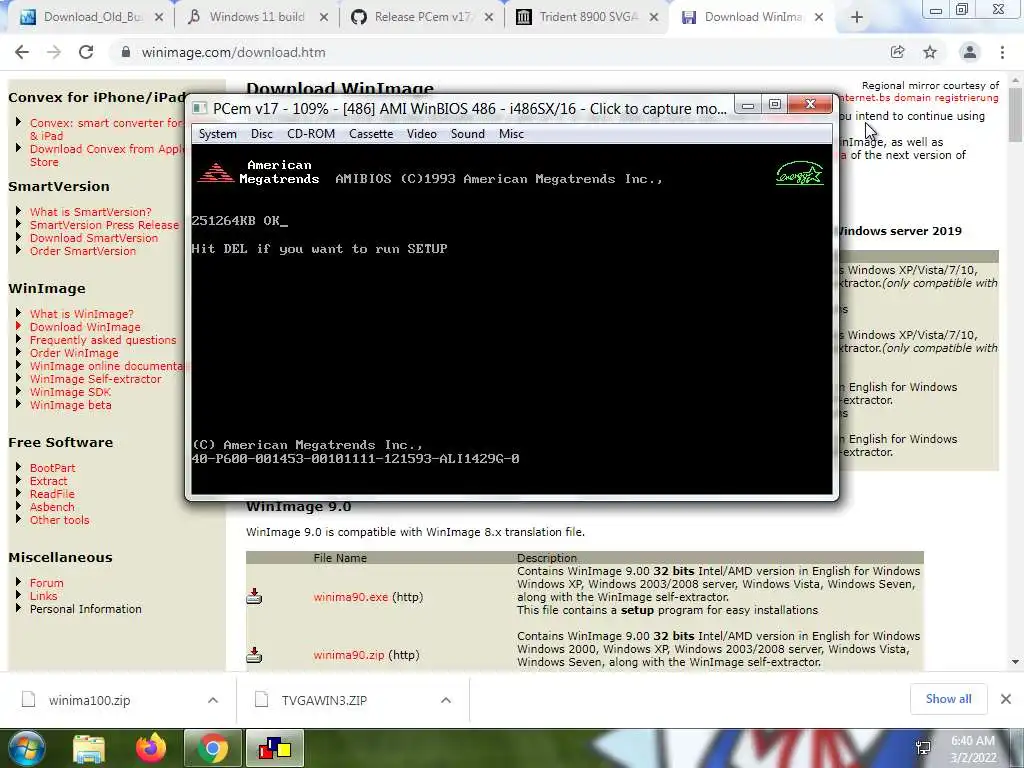The width and height of the screenshot is (1024, 768).
Task: Go back in Chrome
Action: [22, 52]
